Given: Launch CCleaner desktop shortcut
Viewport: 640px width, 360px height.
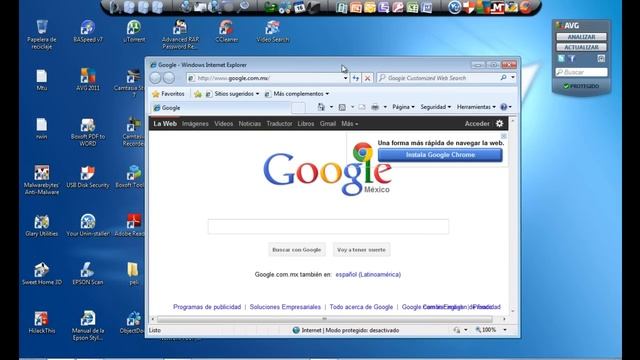Looking at the screenshot, I should [x=227, y=31].
